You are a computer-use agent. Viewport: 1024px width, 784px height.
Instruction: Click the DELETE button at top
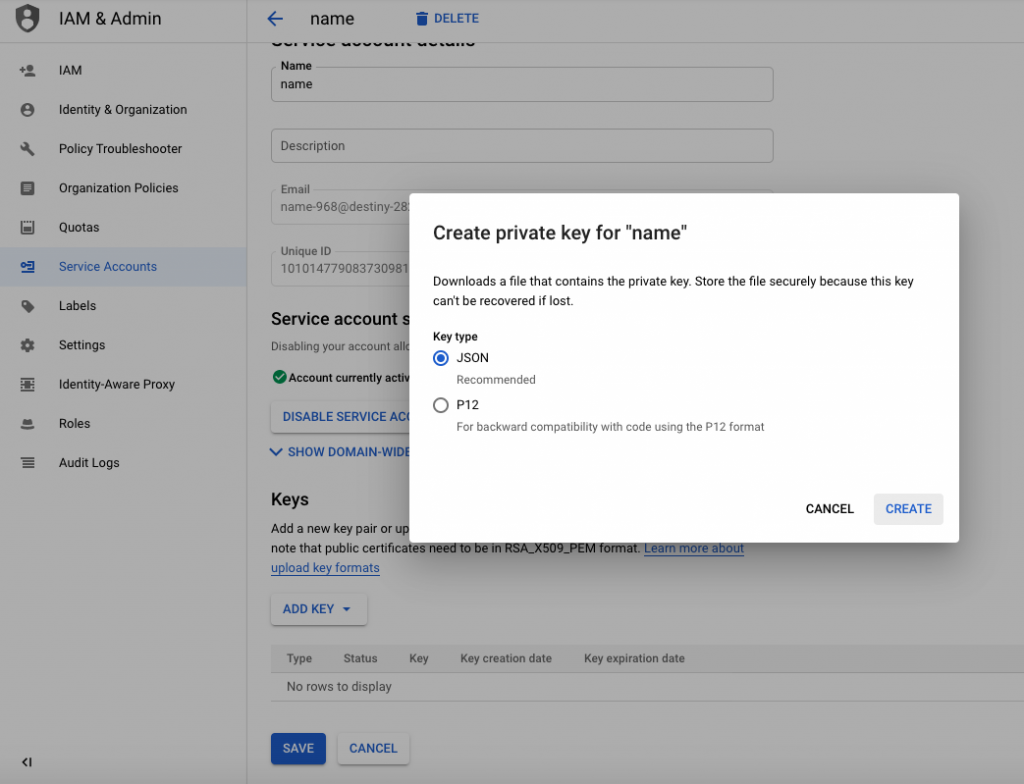click(447, 18)
